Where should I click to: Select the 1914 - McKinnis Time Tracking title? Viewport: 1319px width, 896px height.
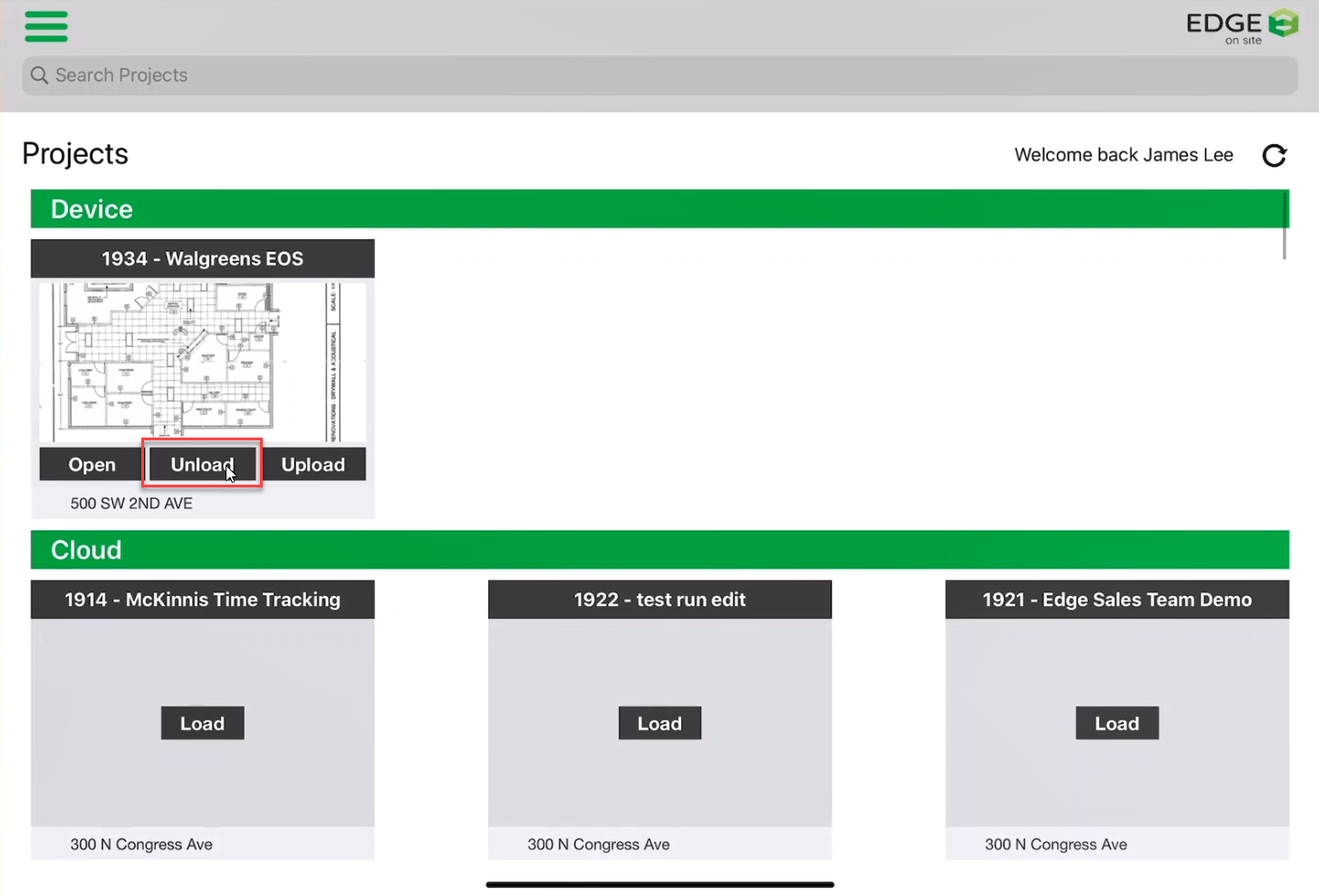202,600
